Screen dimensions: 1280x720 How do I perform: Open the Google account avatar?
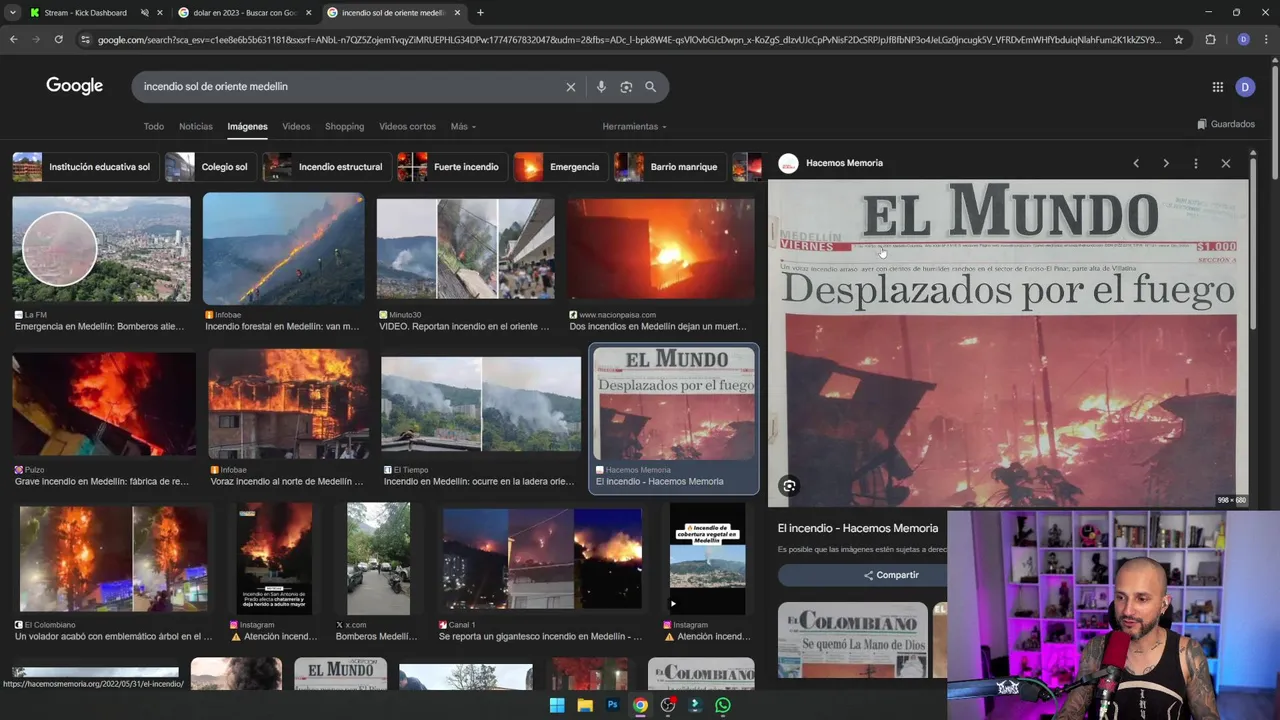pos(1245,87)
